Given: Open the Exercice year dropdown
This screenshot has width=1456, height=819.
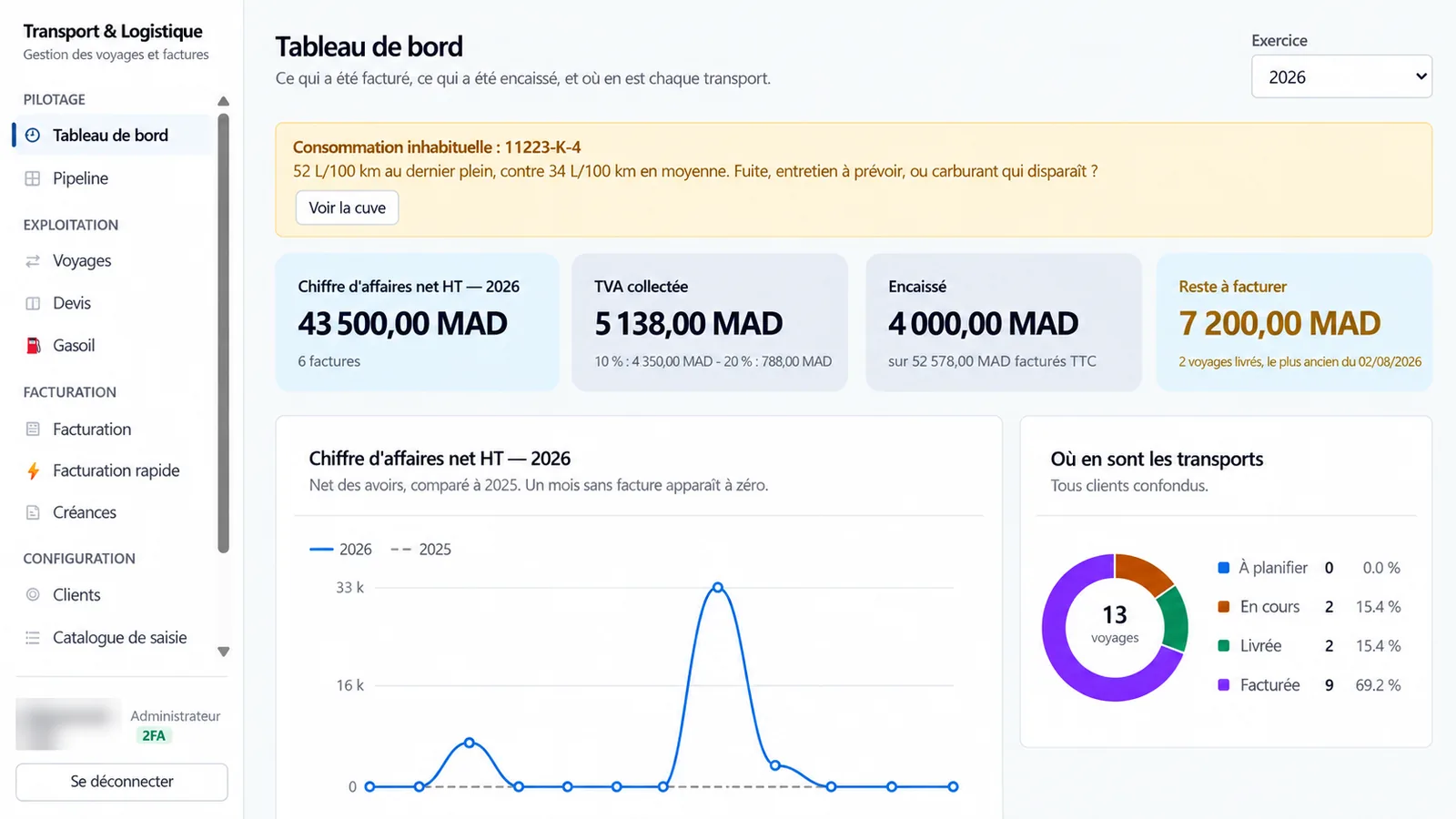Looking at the screenshot, I should 1341,76.
